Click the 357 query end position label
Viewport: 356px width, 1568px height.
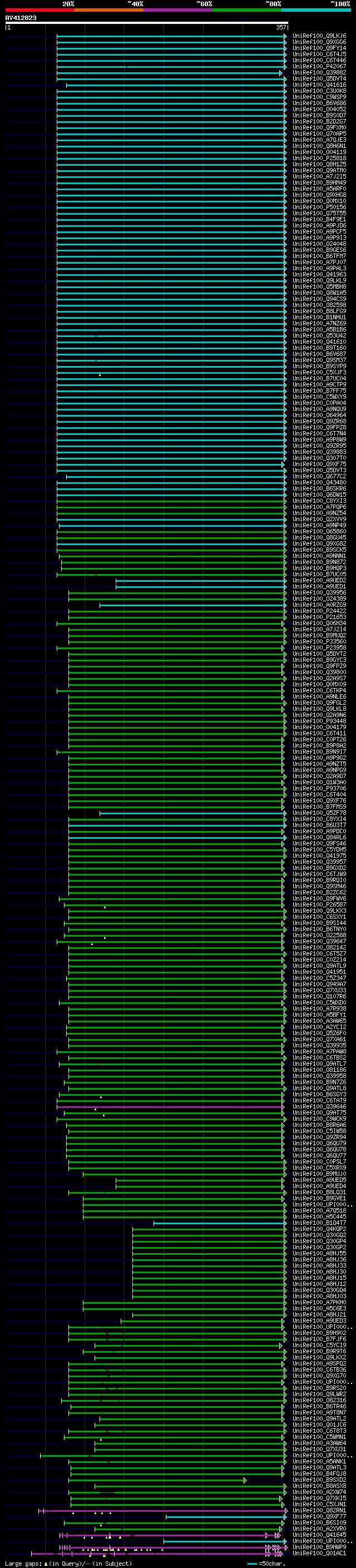280,27
